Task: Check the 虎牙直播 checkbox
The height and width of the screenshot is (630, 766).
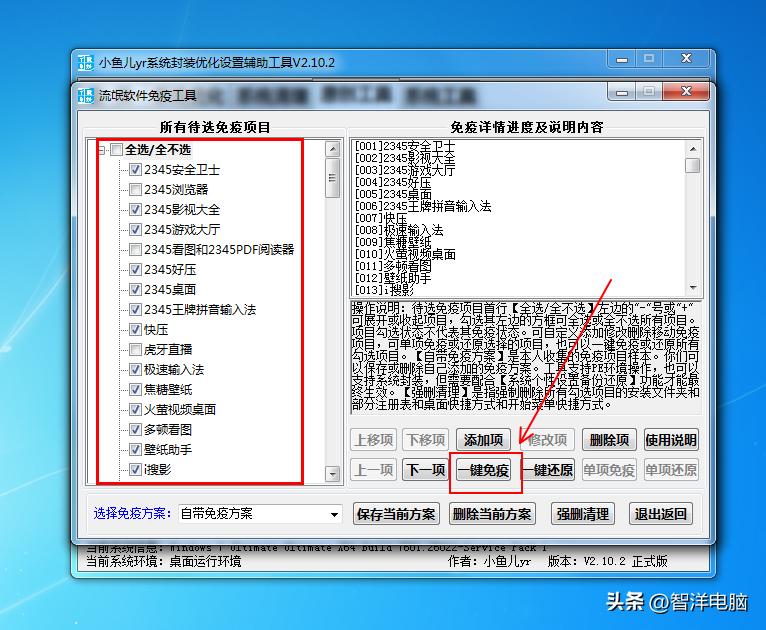Action: pos(135,350)
